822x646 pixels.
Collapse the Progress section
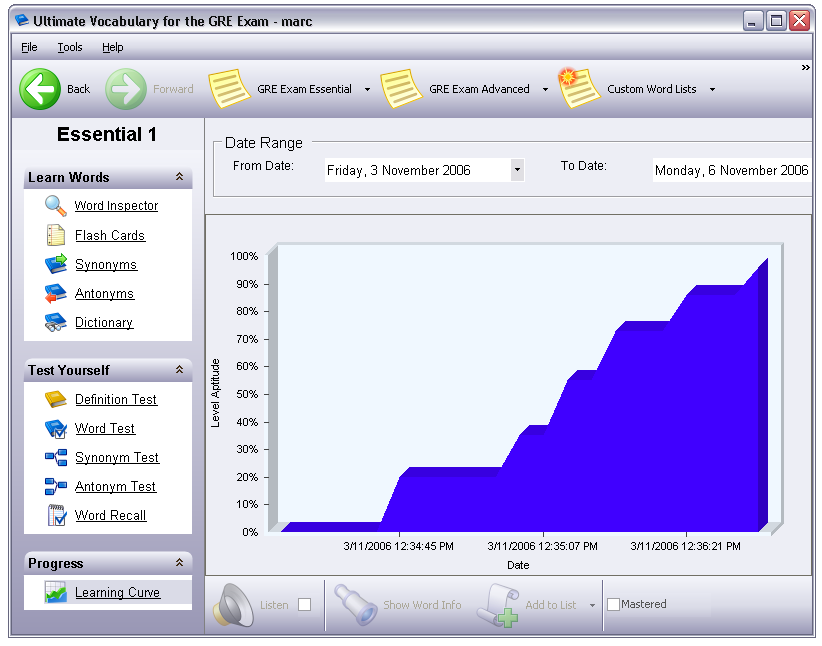point(179,563)
